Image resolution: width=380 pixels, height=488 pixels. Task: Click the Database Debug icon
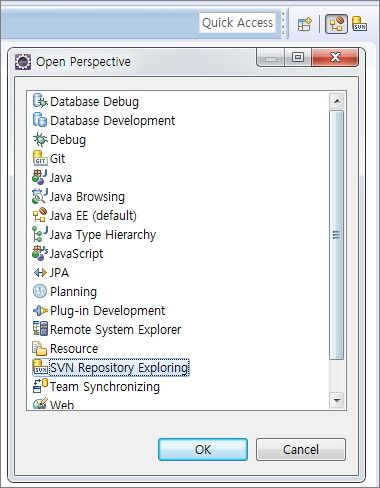[40, 101]
